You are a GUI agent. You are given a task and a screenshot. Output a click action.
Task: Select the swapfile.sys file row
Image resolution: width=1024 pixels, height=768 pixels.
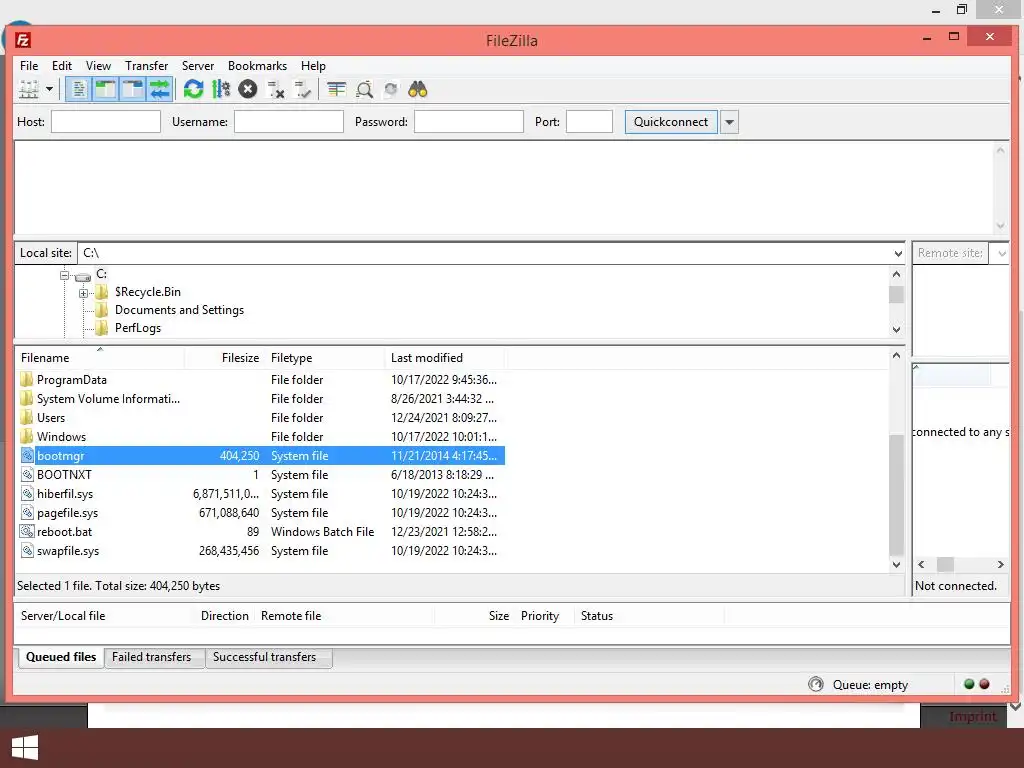point(260,551)
